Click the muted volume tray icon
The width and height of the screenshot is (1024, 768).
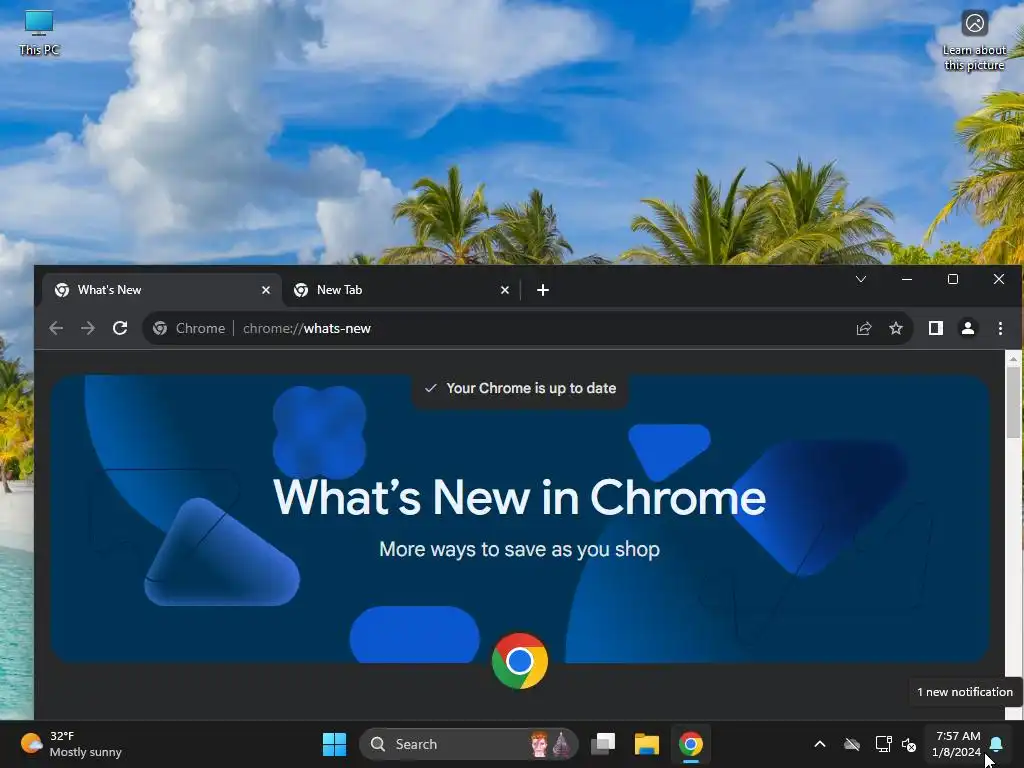(908, 744)
